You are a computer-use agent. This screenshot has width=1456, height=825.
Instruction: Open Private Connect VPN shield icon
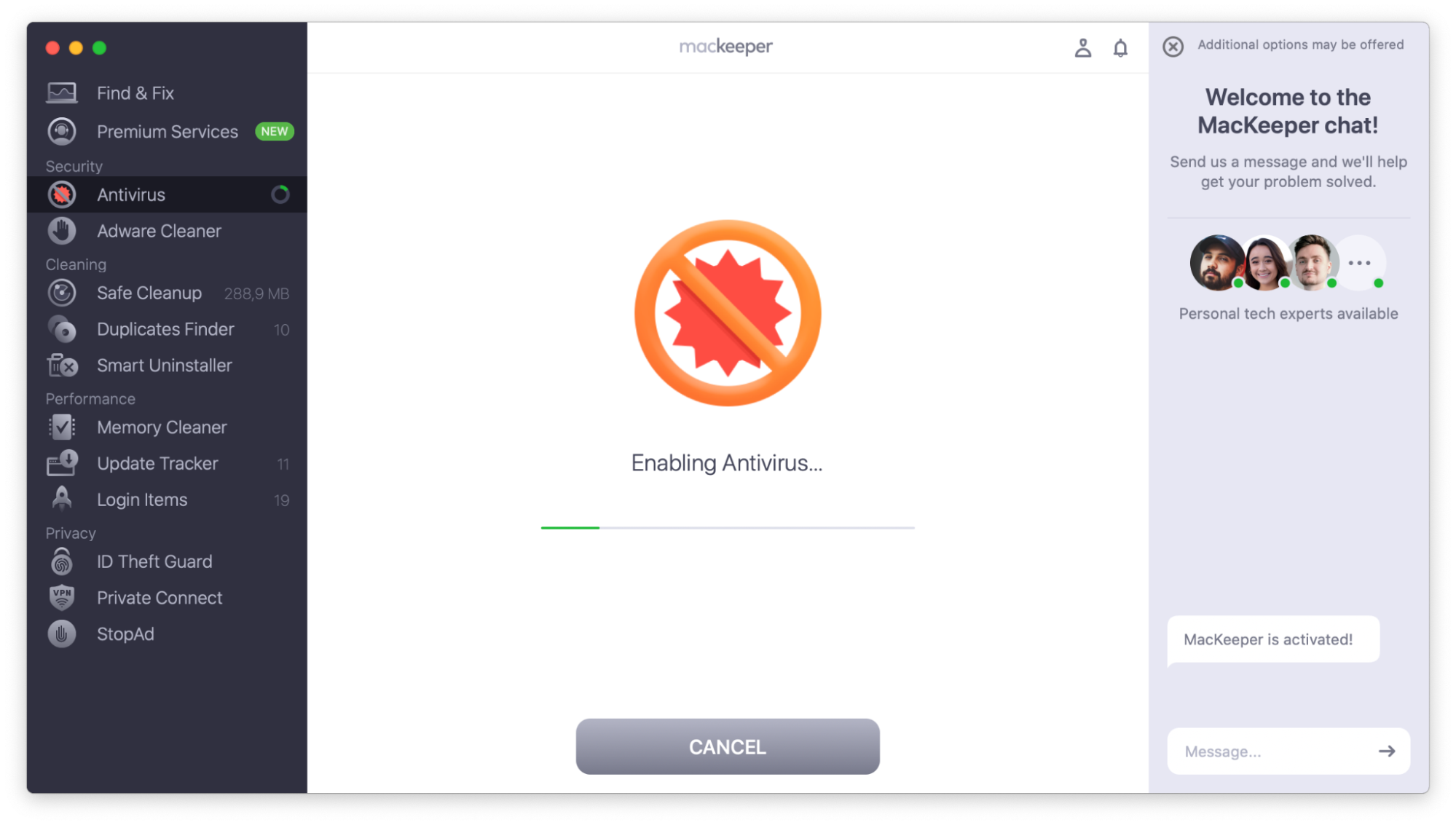[x=62, y=598]
